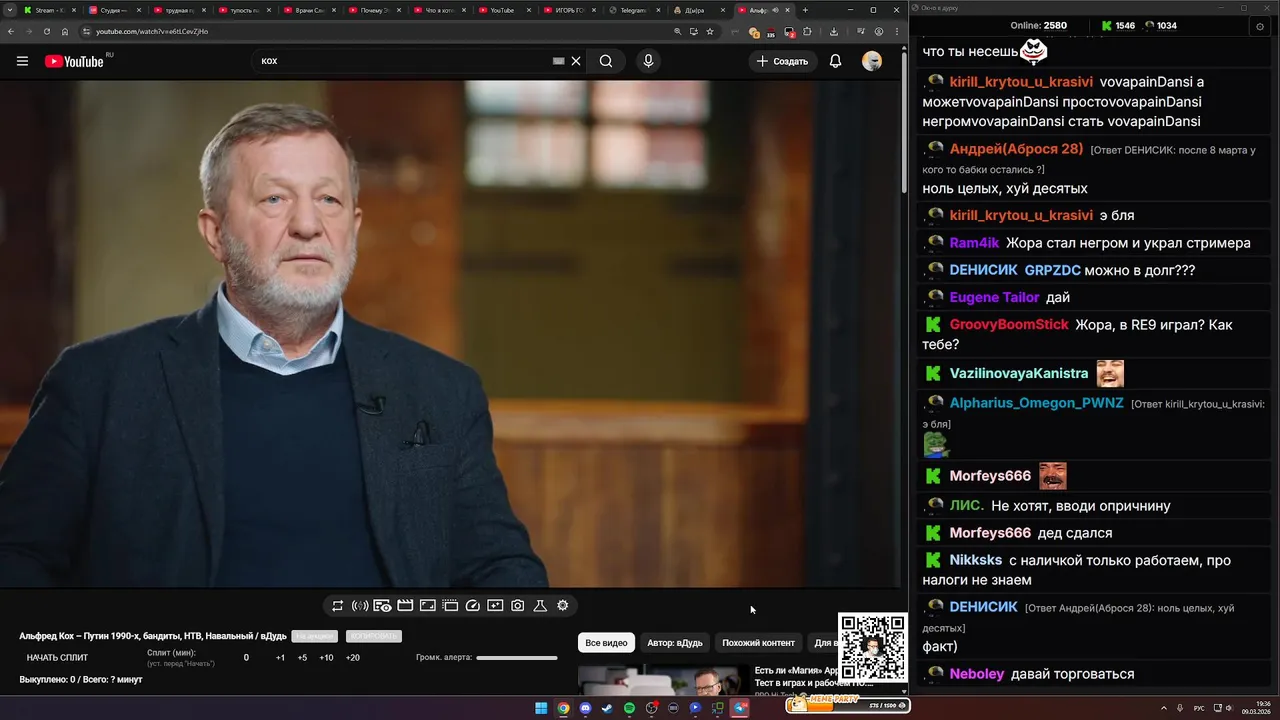Toggle the loop icon in player toolbar
The image size is (1280, 720).
coord(337,605)
